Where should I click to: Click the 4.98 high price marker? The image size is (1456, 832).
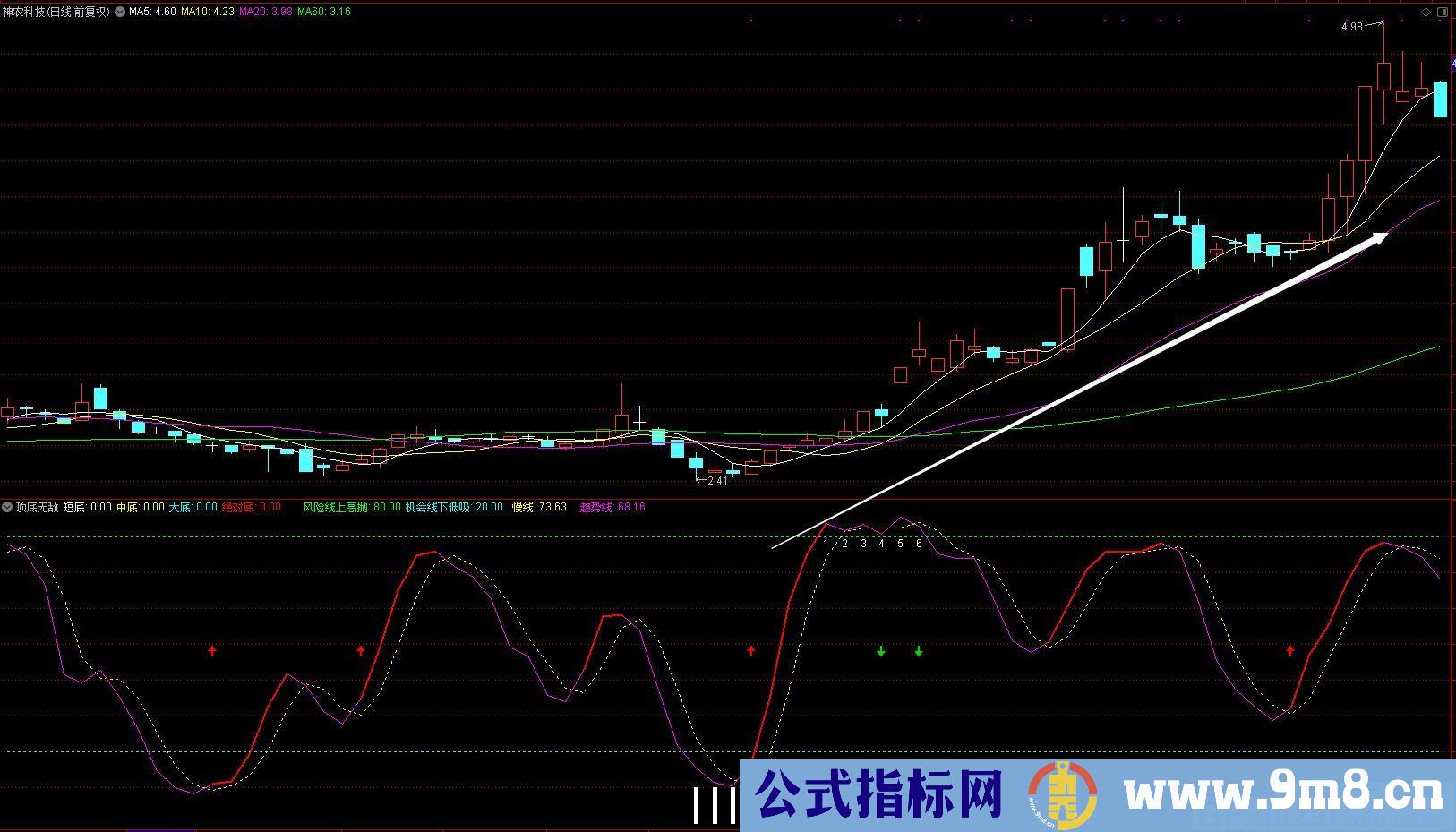[x=1351, y=27]
